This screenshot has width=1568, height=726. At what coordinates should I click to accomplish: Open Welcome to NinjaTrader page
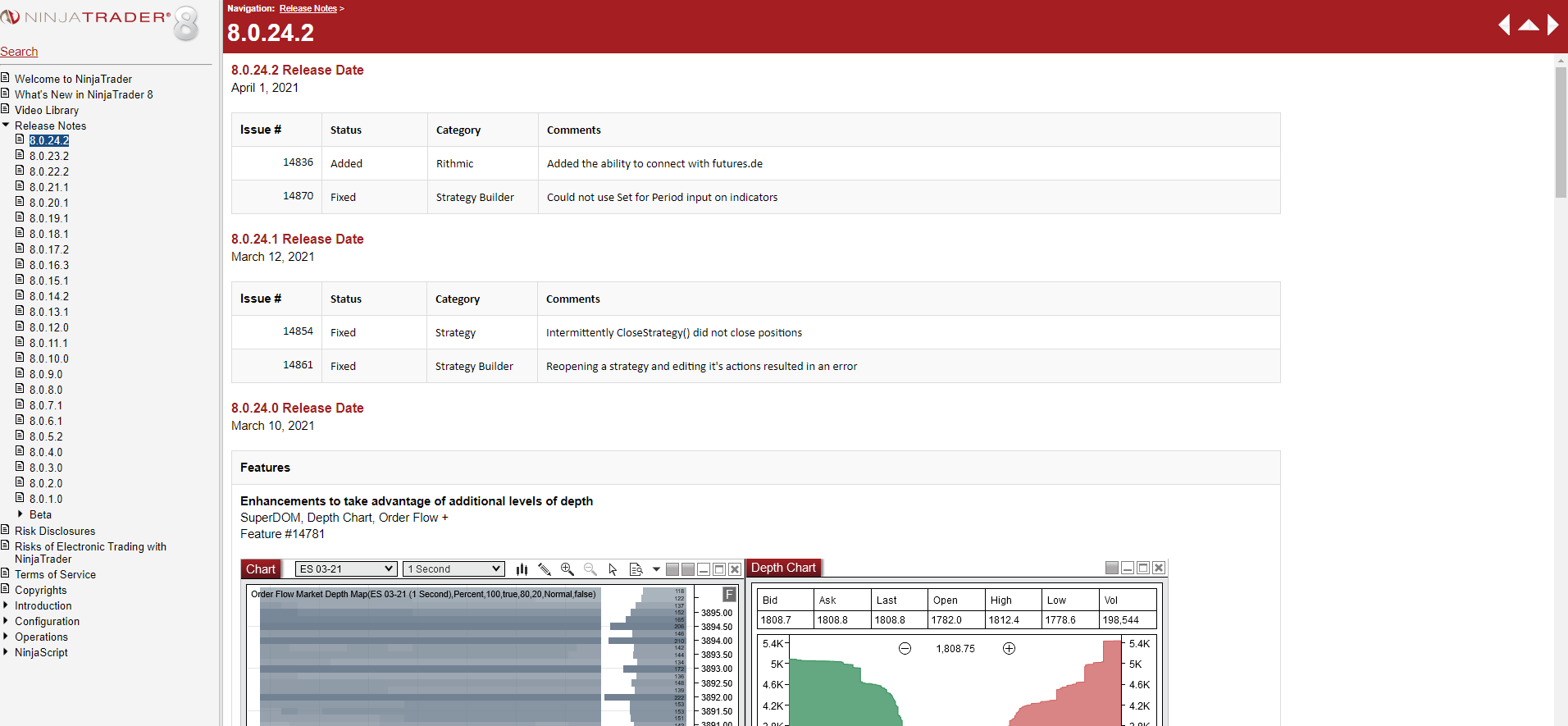point(73,79)
